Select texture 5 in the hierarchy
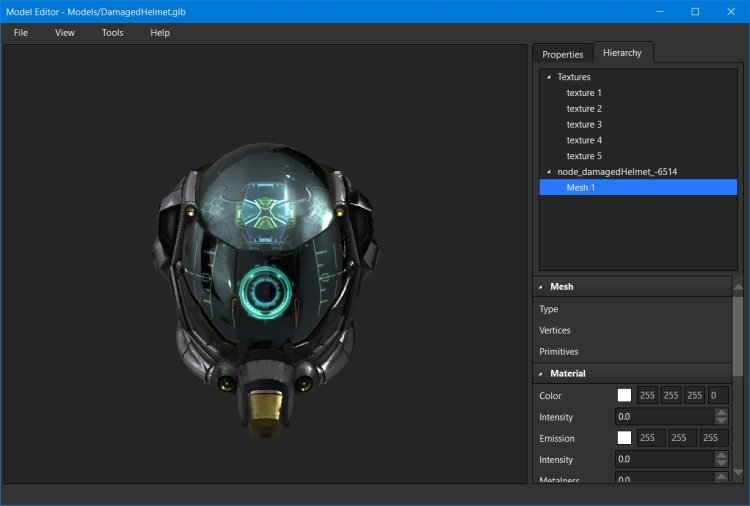This screenshot has height=506, width=750. tap(584, 156)
